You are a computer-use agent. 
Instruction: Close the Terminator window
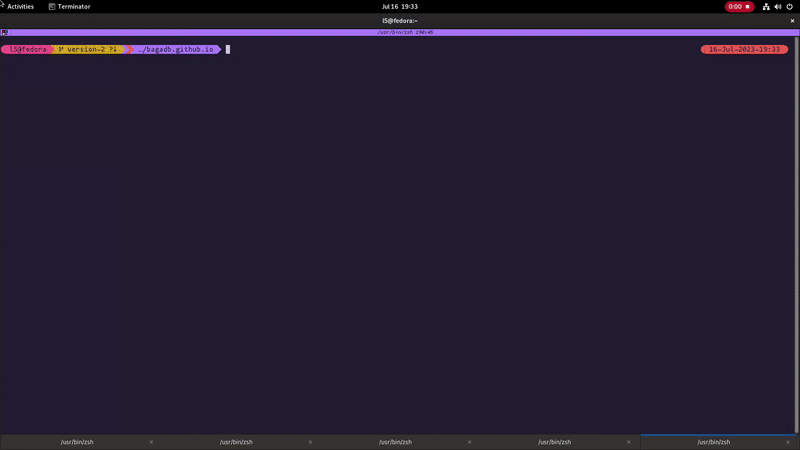pos(792,21)
